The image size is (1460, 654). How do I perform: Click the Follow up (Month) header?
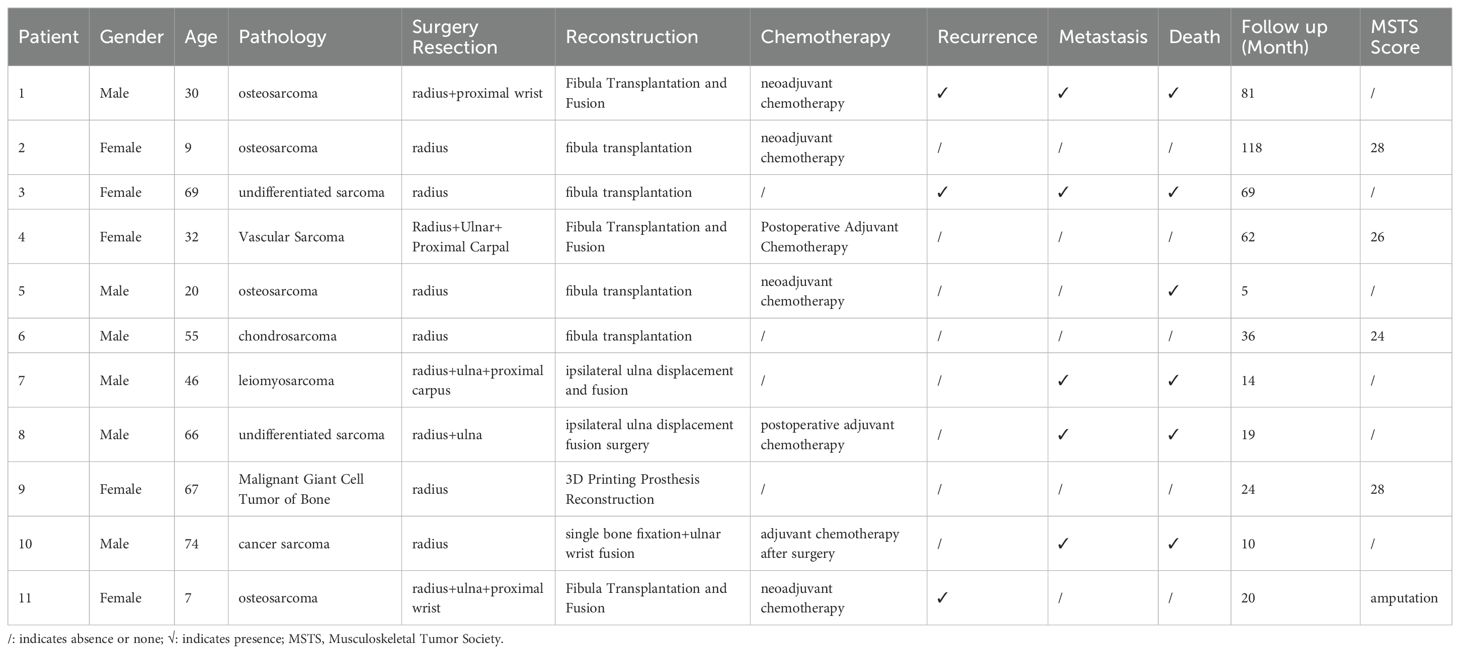pyautogui.click(x=1283, y=37)
